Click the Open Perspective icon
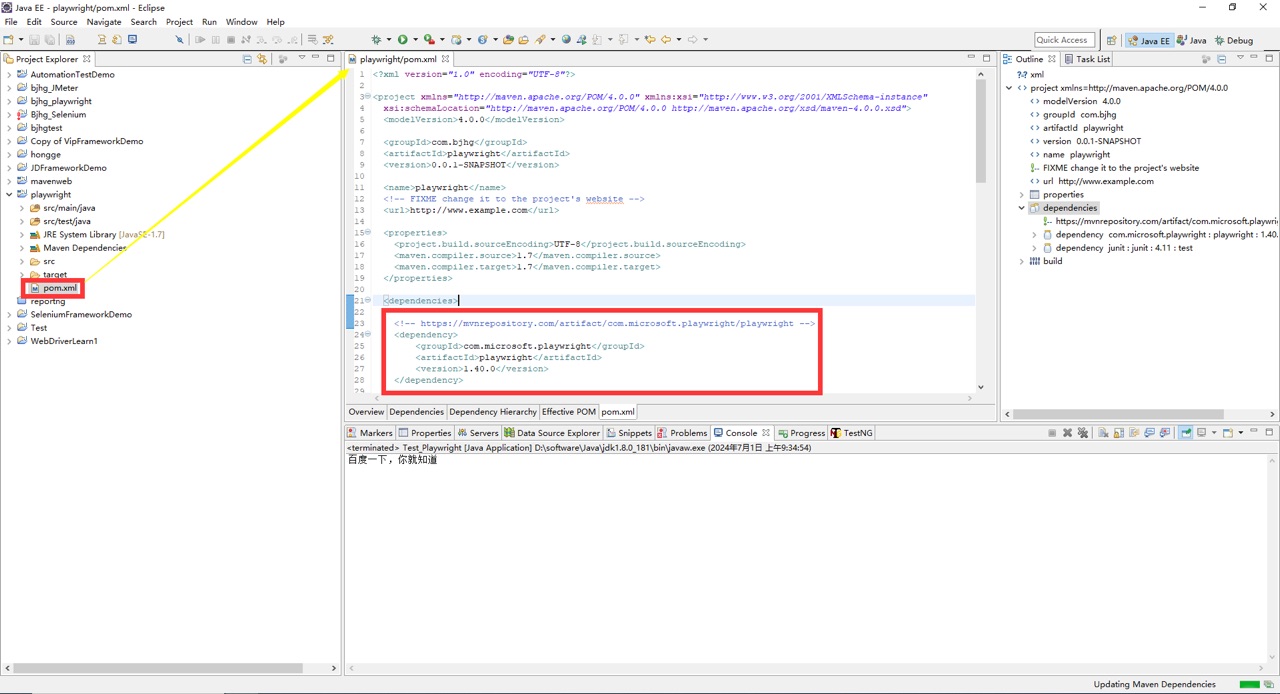This screenshot has width=1280, height=694. [x=1112, y=40]
